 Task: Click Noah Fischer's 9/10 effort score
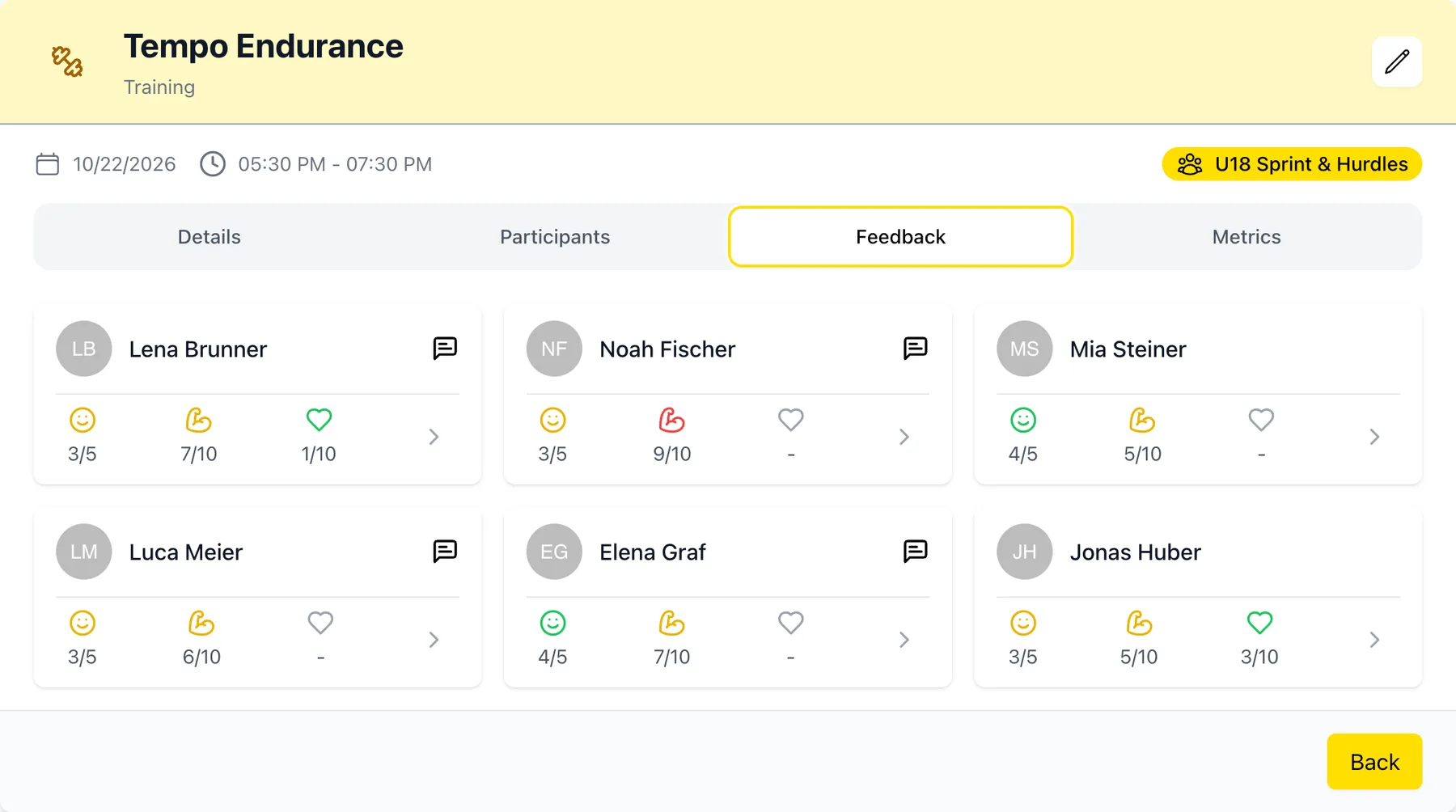[672, 454]
